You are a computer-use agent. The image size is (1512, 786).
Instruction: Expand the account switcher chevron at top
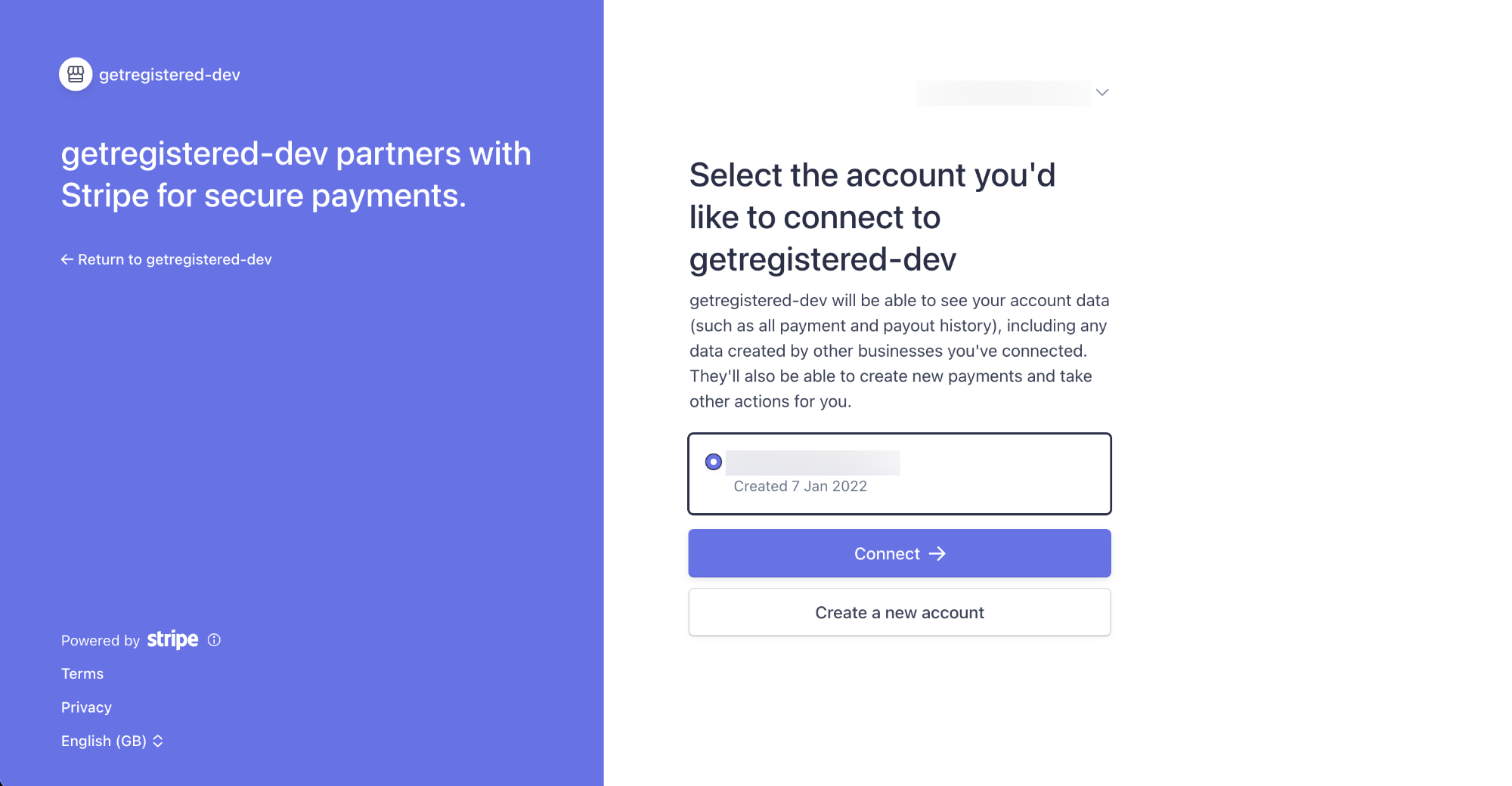click(1102, 92)
